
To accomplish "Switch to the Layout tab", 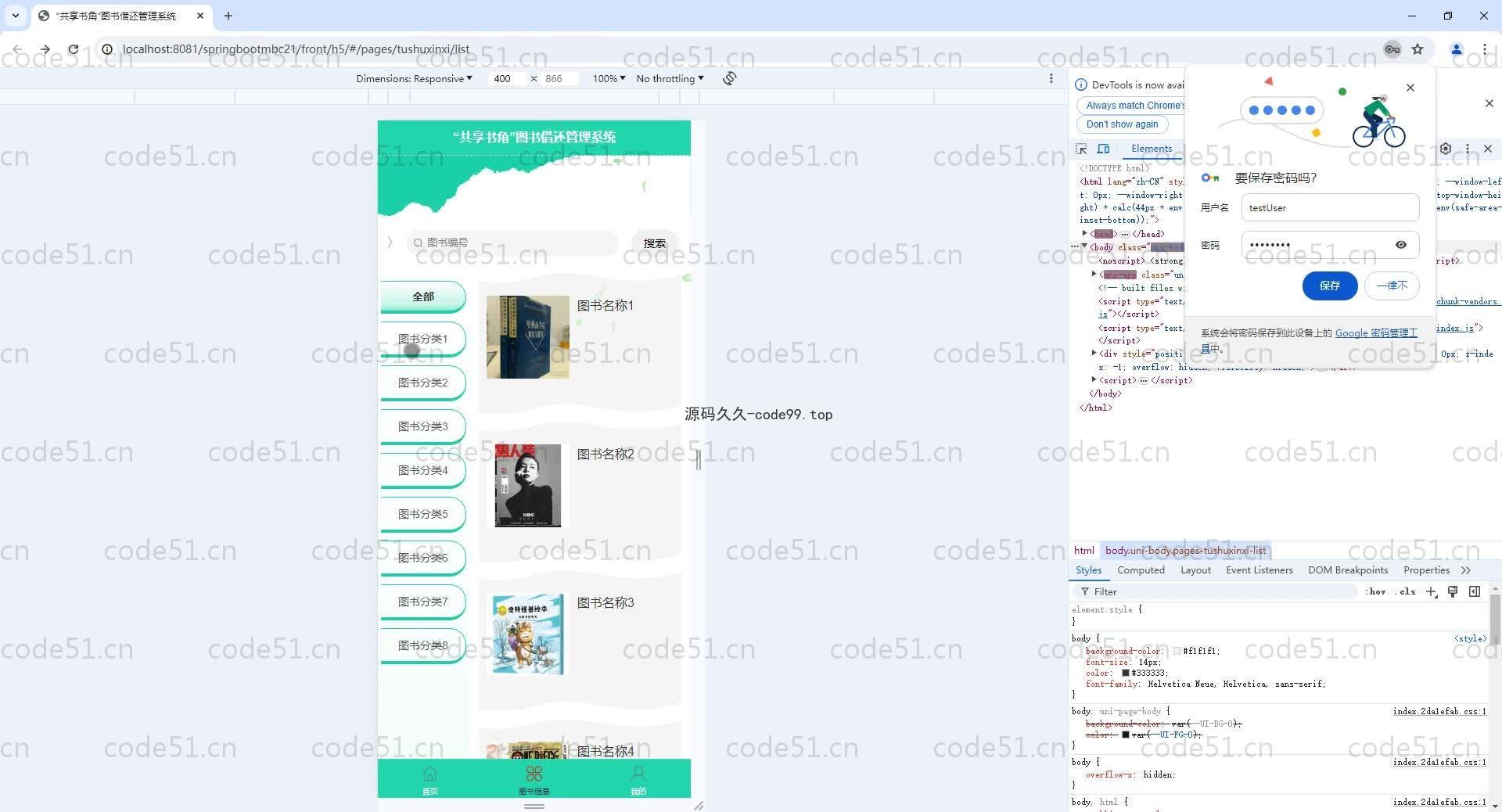I will 1195,570.
